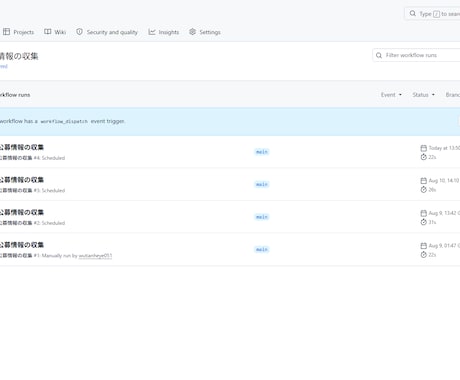This screenshot has height=380, width=460.
Task: Click the Wiki book icon
Action: (48, 32)
